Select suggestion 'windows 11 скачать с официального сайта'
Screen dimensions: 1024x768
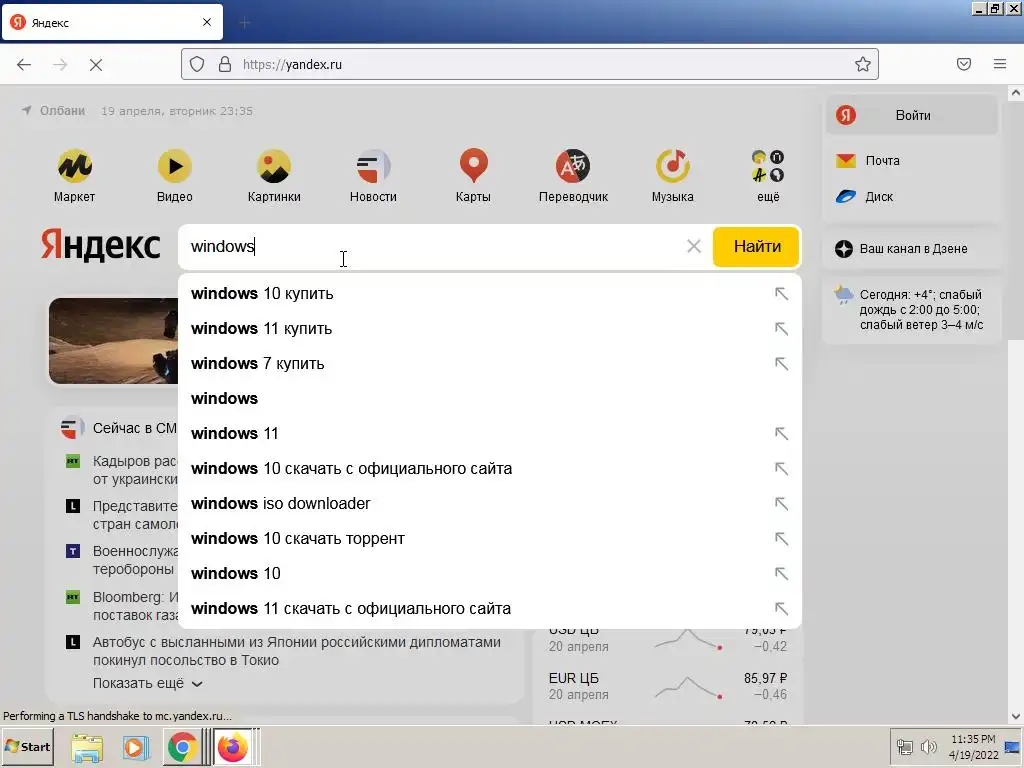351,609
